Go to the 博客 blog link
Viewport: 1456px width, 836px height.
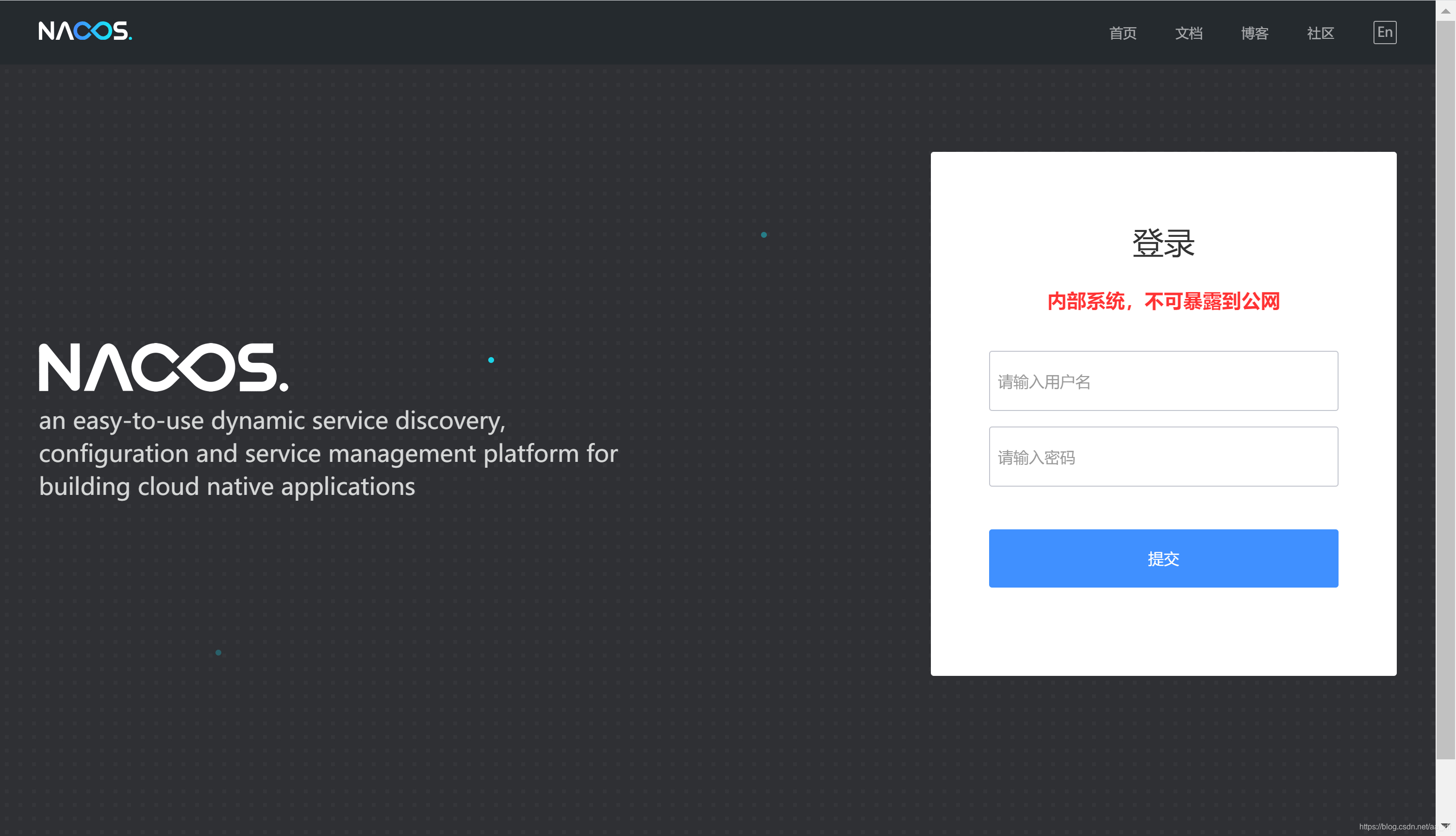click(1255, 33)
